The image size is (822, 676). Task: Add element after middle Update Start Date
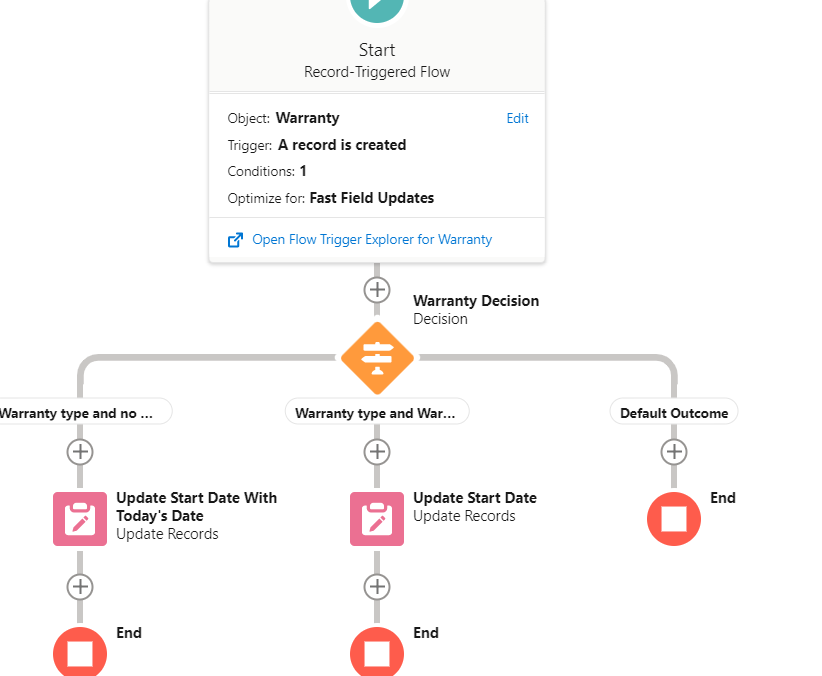coord(377,586)
